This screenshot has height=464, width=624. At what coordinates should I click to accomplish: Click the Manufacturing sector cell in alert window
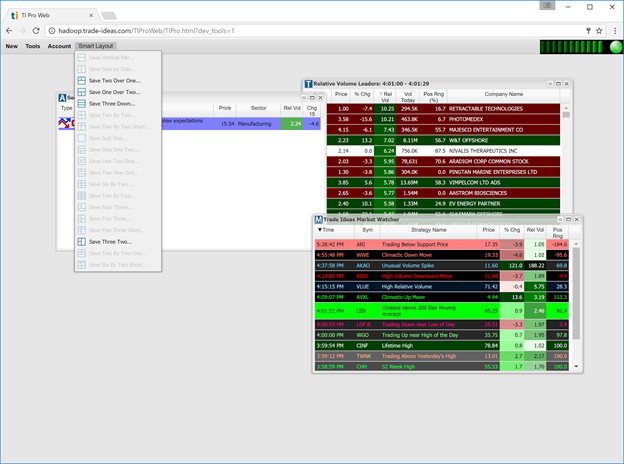pos(258,124)
